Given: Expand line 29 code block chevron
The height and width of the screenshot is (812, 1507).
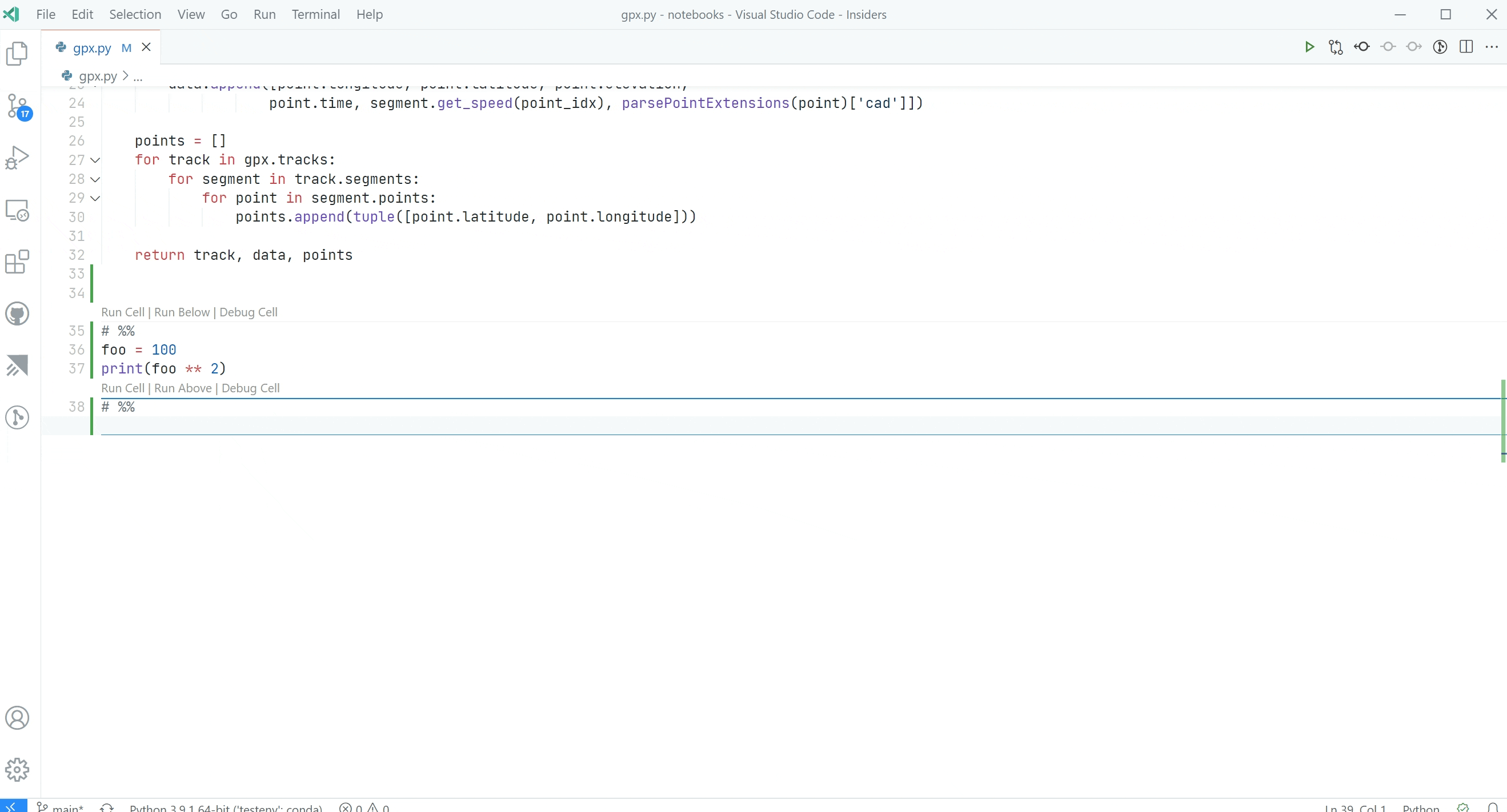Looking at the screenshot, I should [x=96, y=198].
